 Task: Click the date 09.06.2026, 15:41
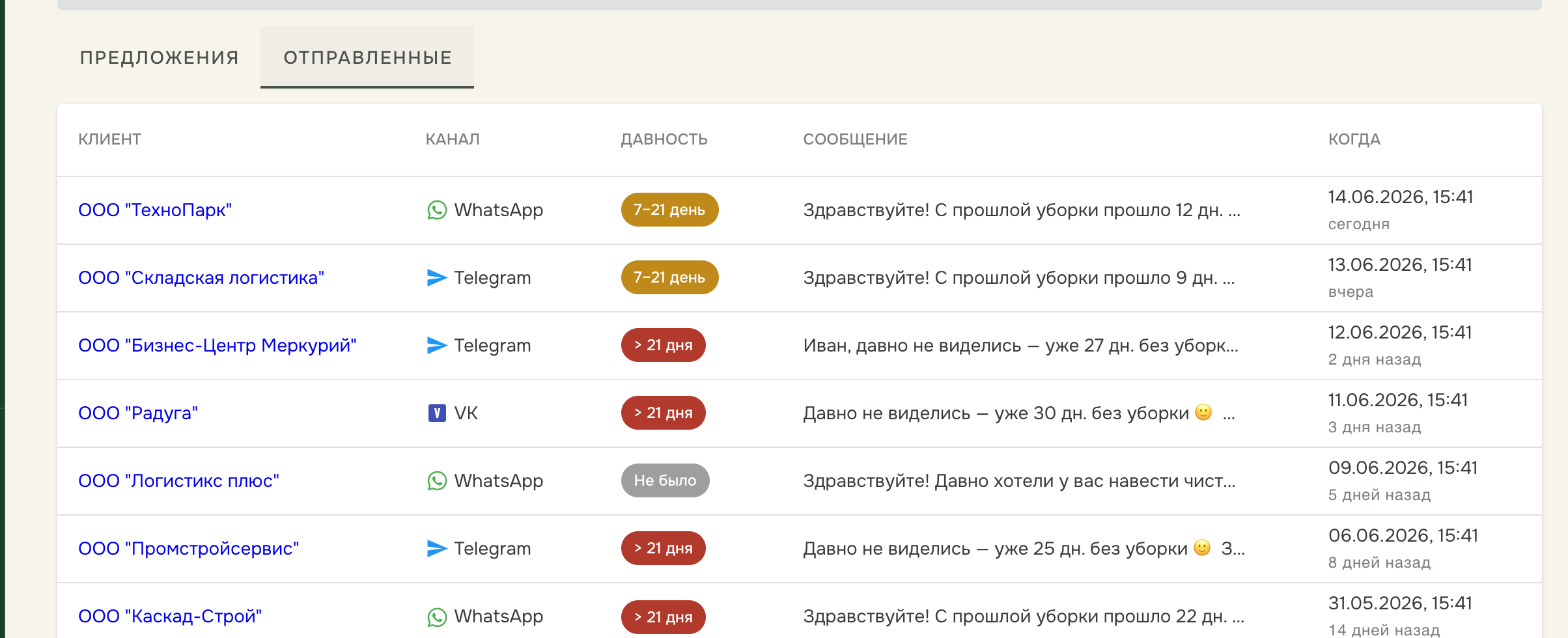click(x=1403, y=468)
